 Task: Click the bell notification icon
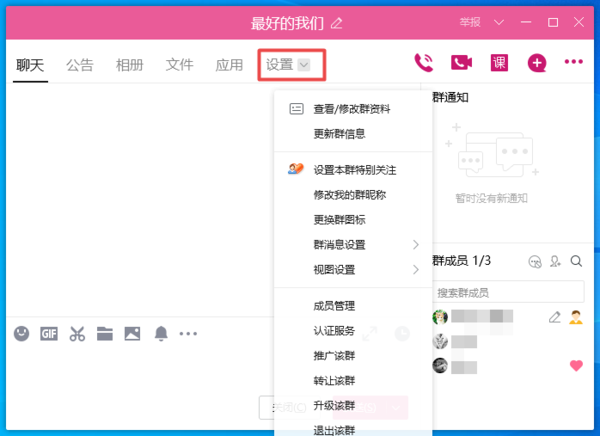point(160,334)
